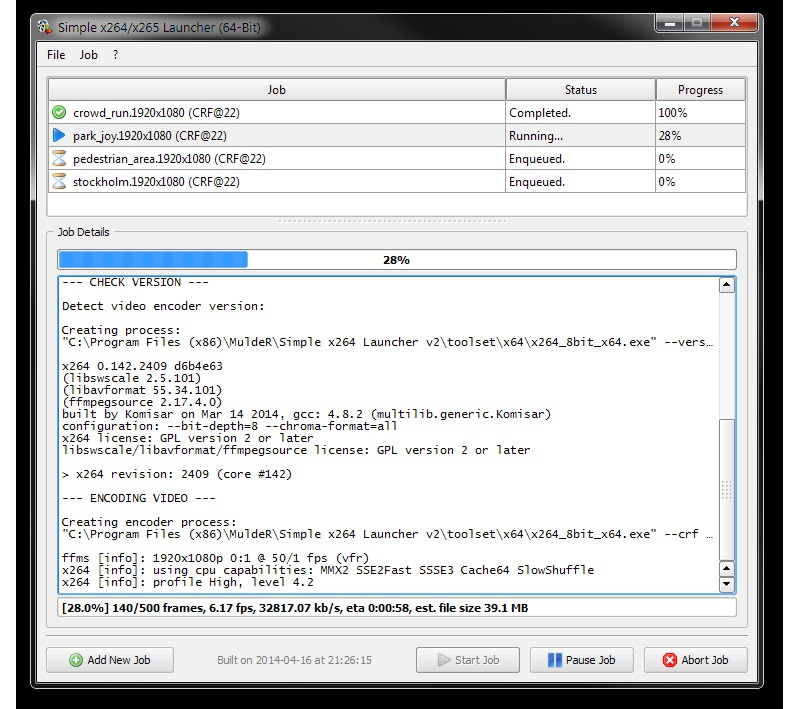The height and width of the screenshot is (709, 800).
Task: Click the 28% job details progress bar
Action: point(397,260)
